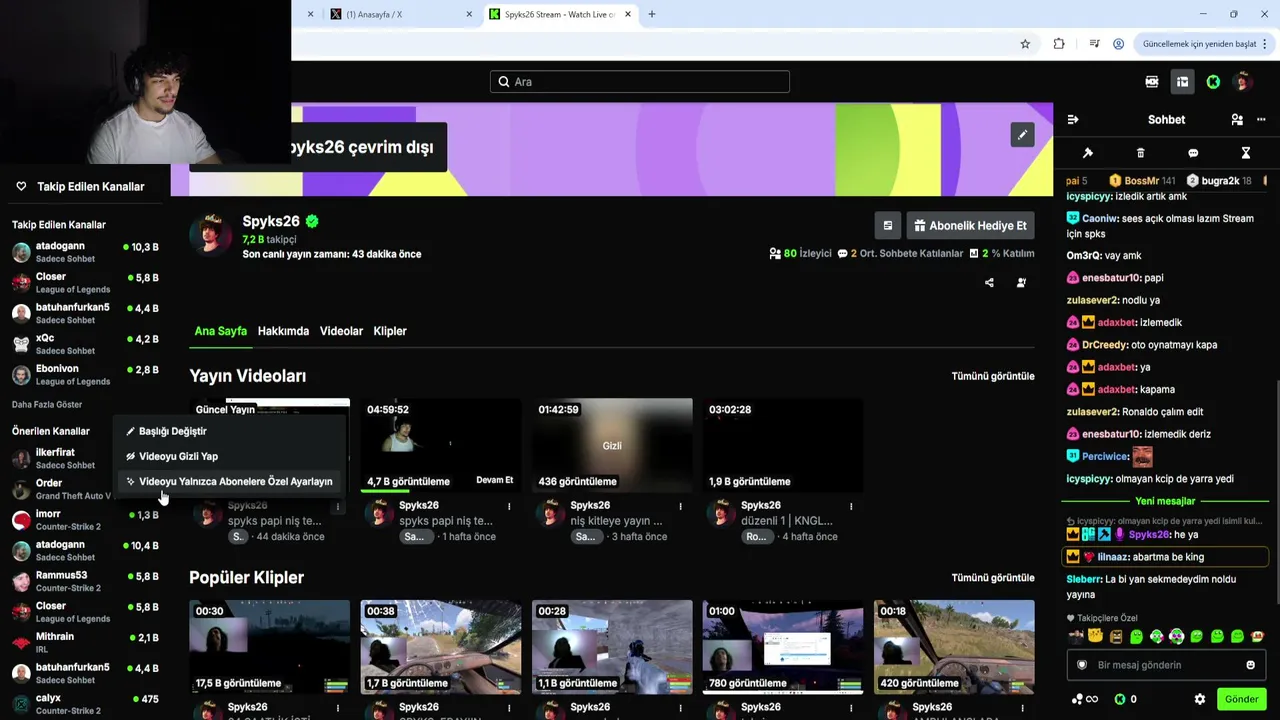Open xQc channel in followed list
1280x720 pixels.
[85, 344]
